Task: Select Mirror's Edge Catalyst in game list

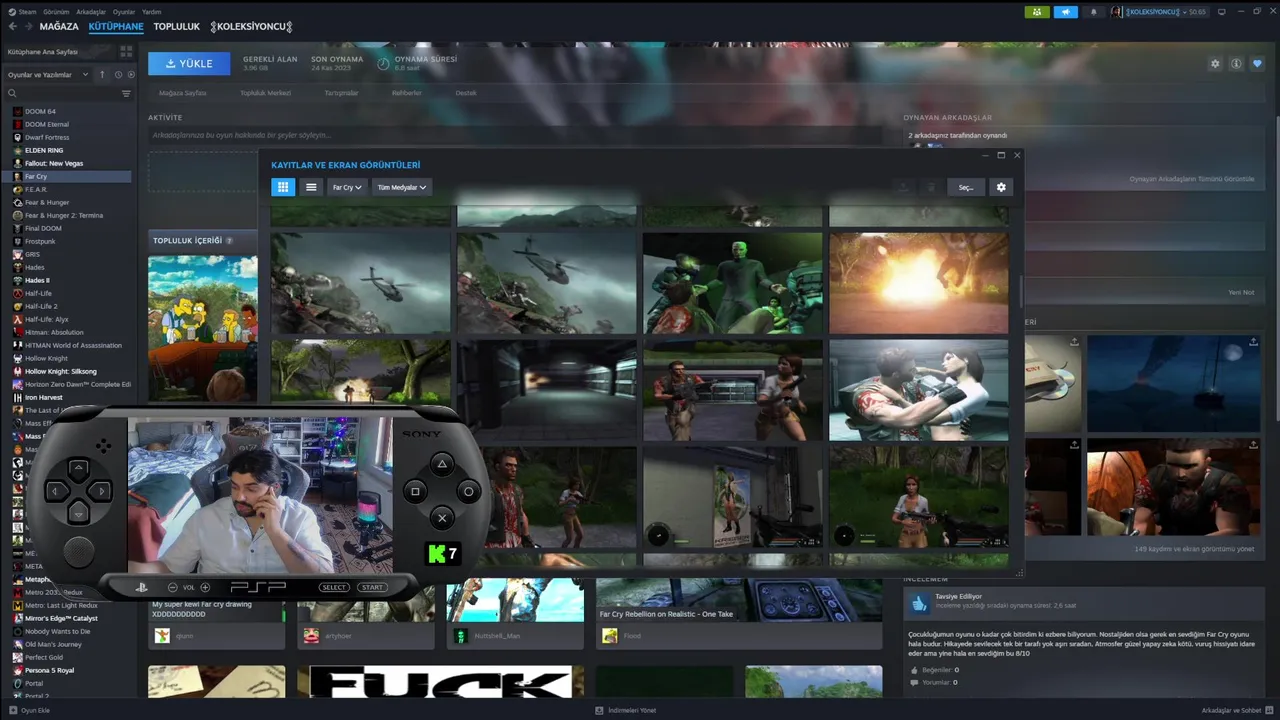Action: 60,618
